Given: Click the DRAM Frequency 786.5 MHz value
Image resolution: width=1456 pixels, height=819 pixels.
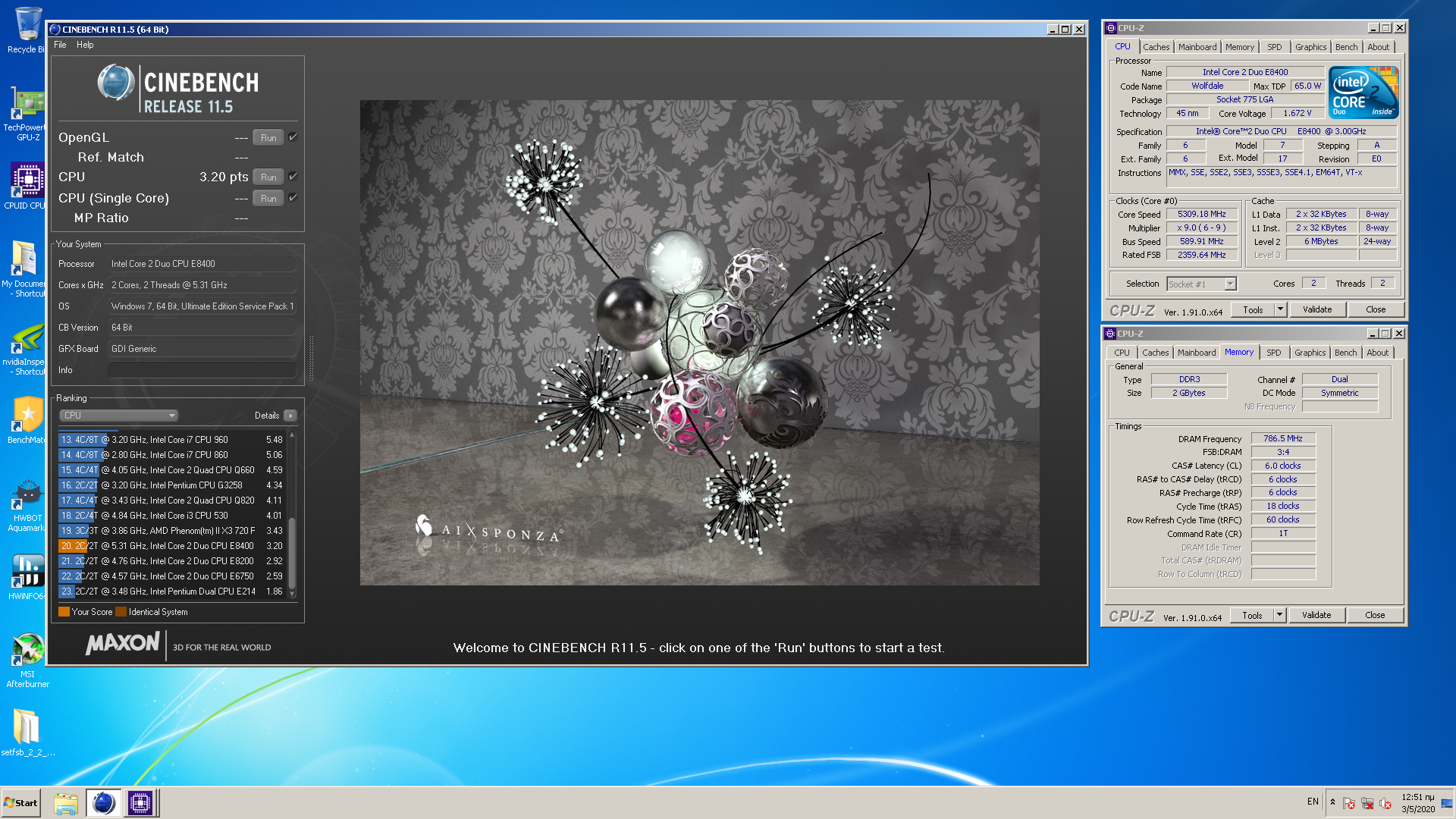Looking at the screenshot, I should click(1283, 439).
